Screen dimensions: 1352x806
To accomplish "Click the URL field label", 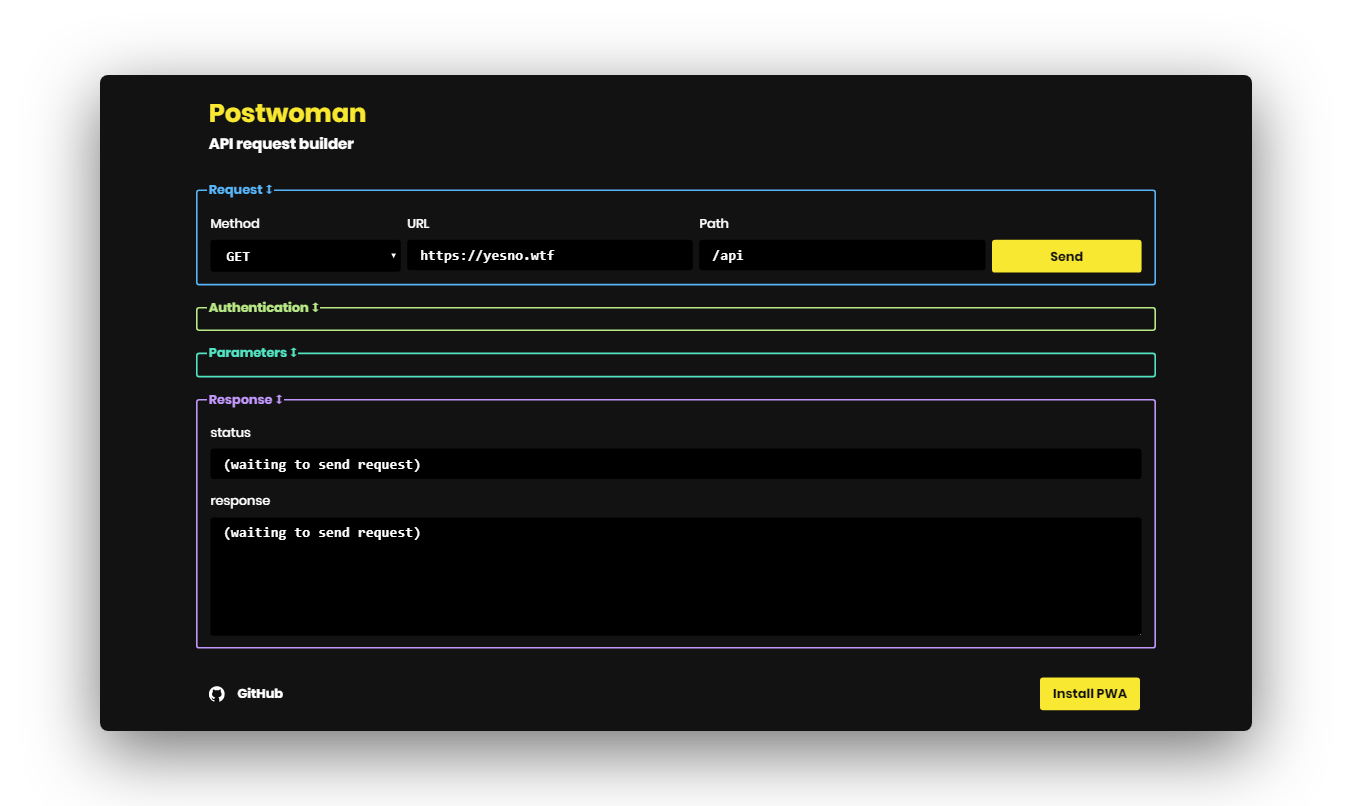I will point(418,224).
